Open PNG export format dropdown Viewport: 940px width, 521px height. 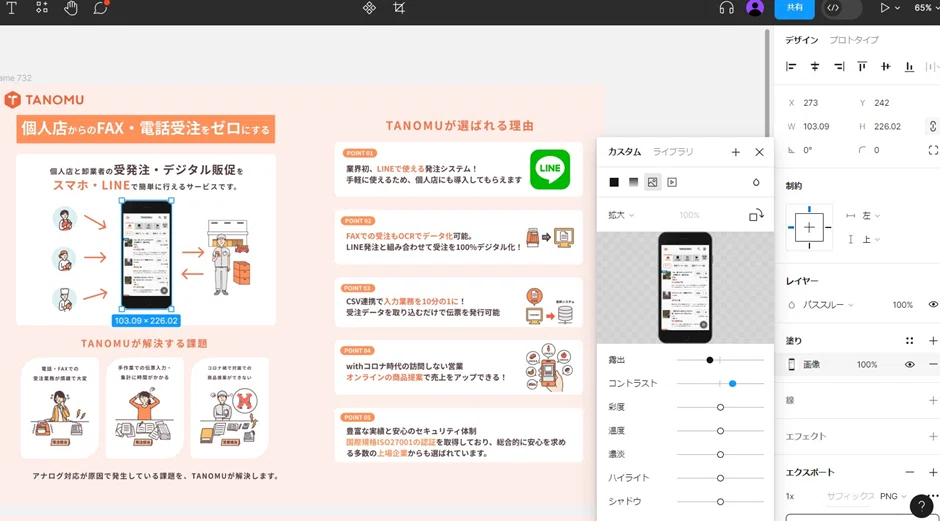tap(893, 496)
